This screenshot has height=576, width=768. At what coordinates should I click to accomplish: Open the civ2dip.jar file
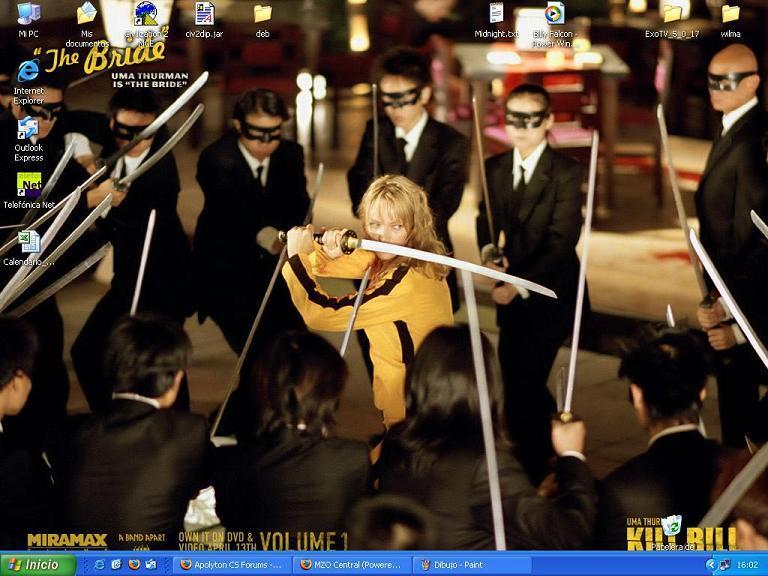point(204,15)
